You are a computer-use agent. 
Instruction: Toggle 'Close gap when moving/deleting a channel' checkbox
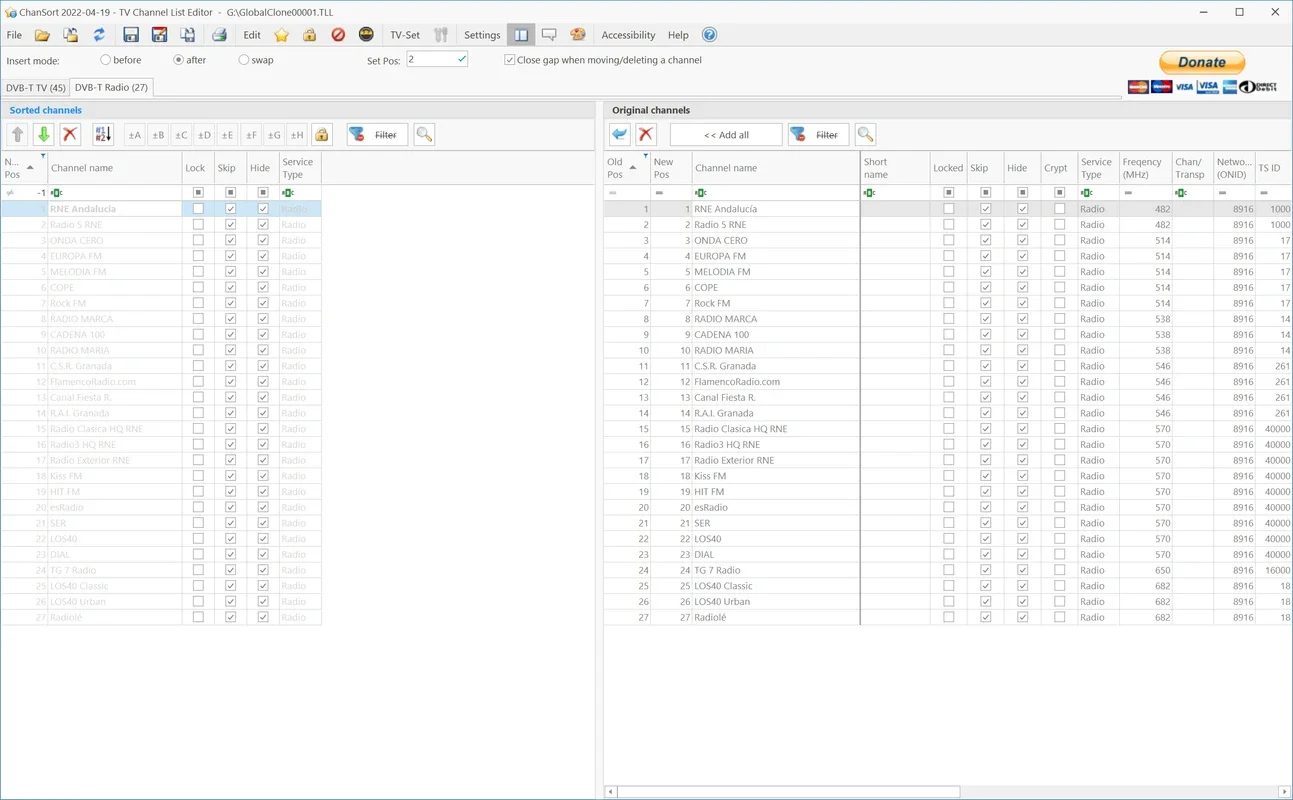pos(510,60)
